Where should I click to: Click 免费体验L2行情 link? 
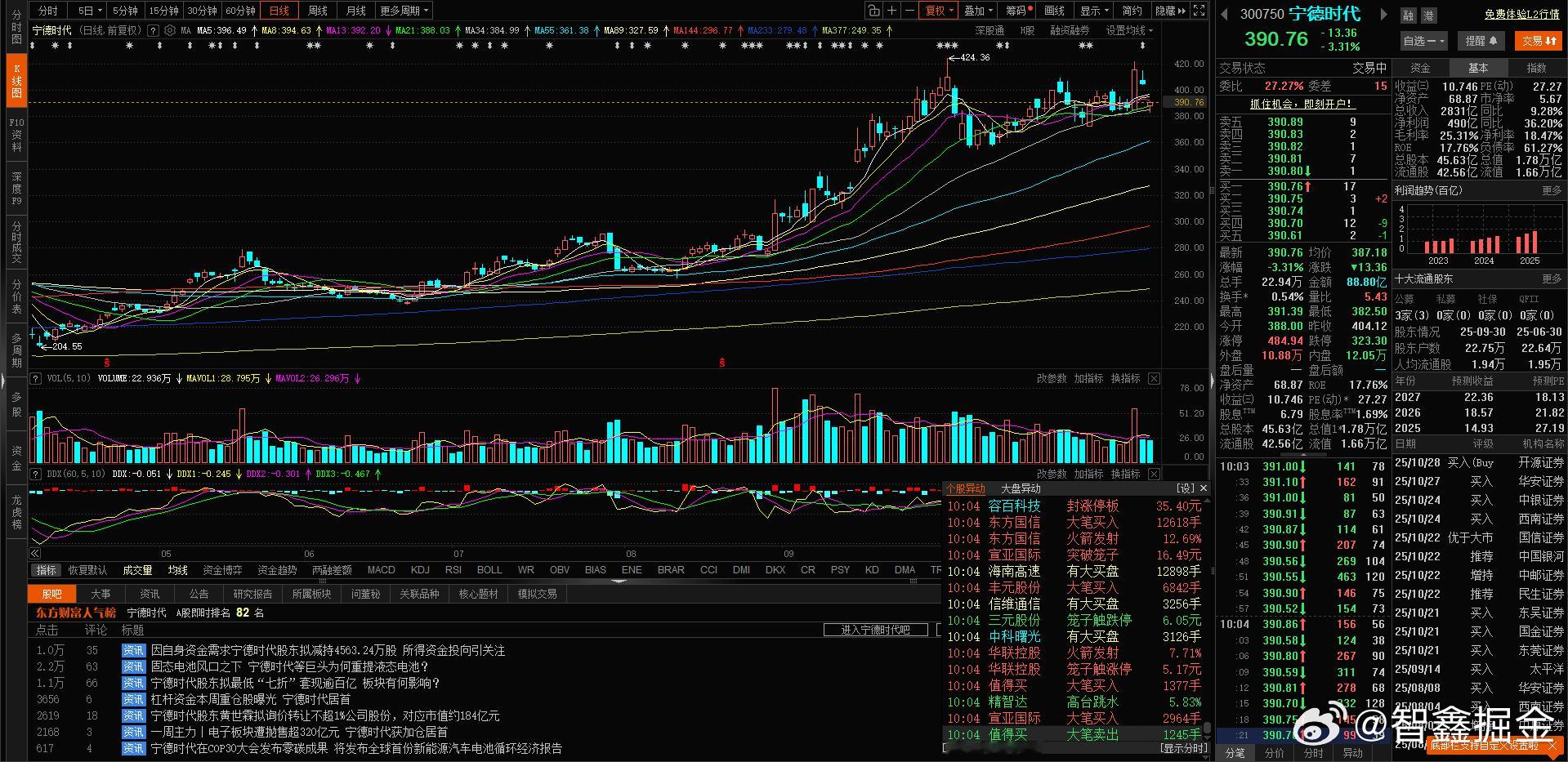pyautogui.click(x=1522, y=15)
